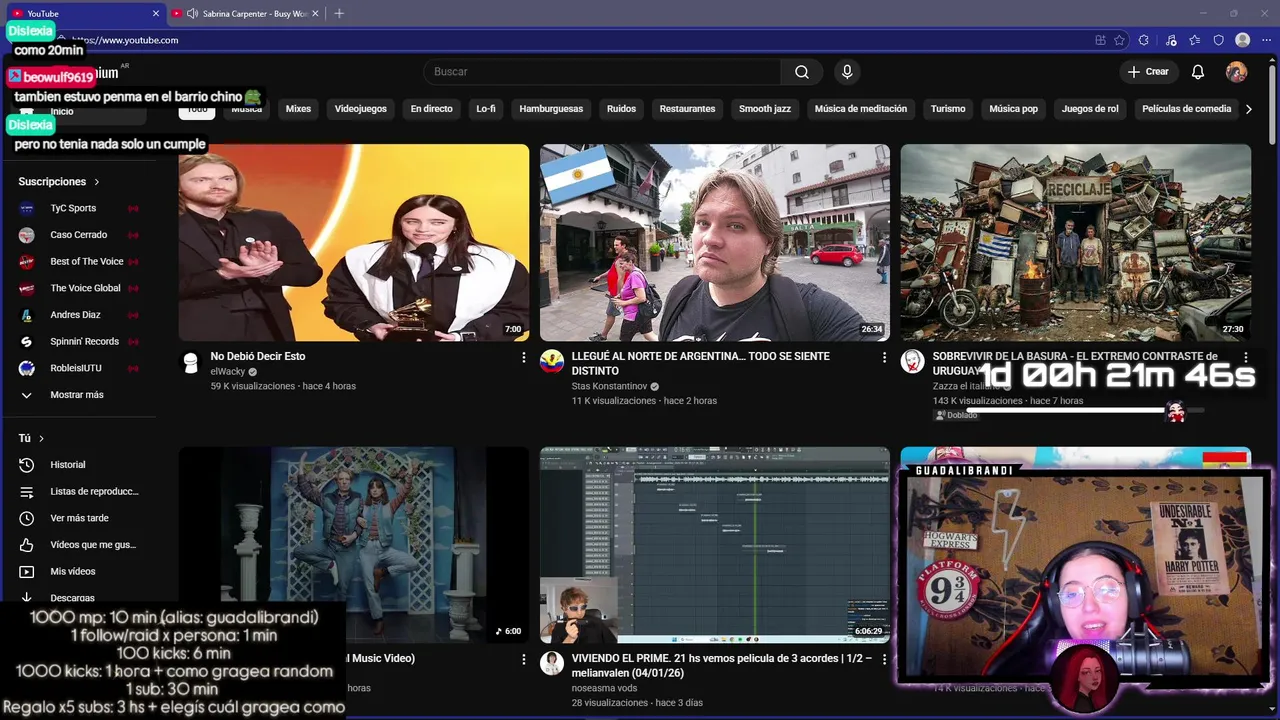Open Zazza el italiano channel link
The image size is (1280, 720).
pos(966,386)
